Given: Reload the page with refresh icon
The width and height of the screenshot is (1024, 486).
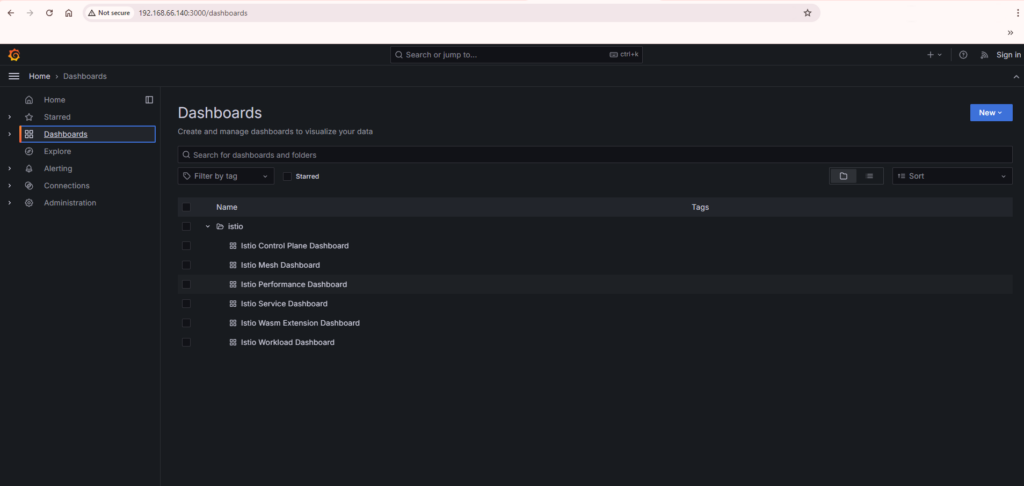Looking at the screenshot, I should pos(49,13).
